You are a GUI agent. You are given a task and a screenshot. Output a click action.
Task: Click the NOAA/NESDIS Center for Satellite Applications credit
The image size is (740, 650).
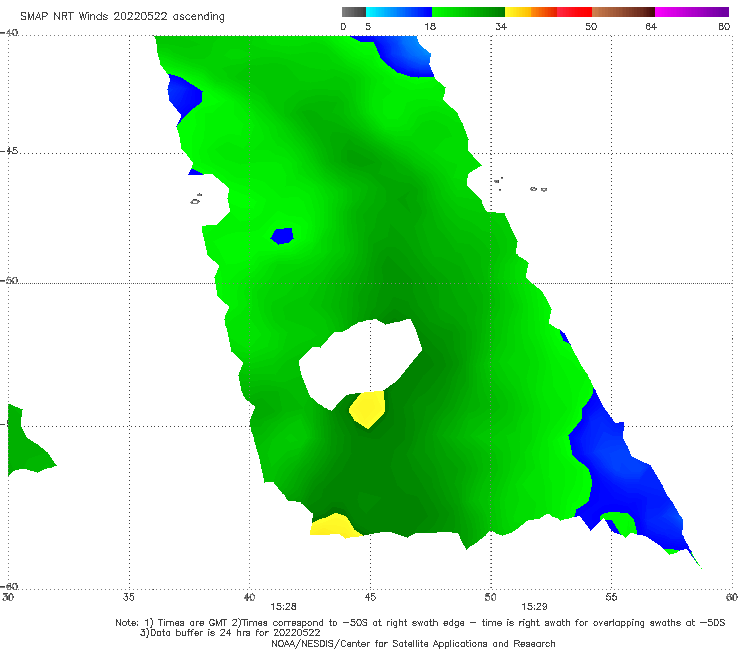[413, 643]
